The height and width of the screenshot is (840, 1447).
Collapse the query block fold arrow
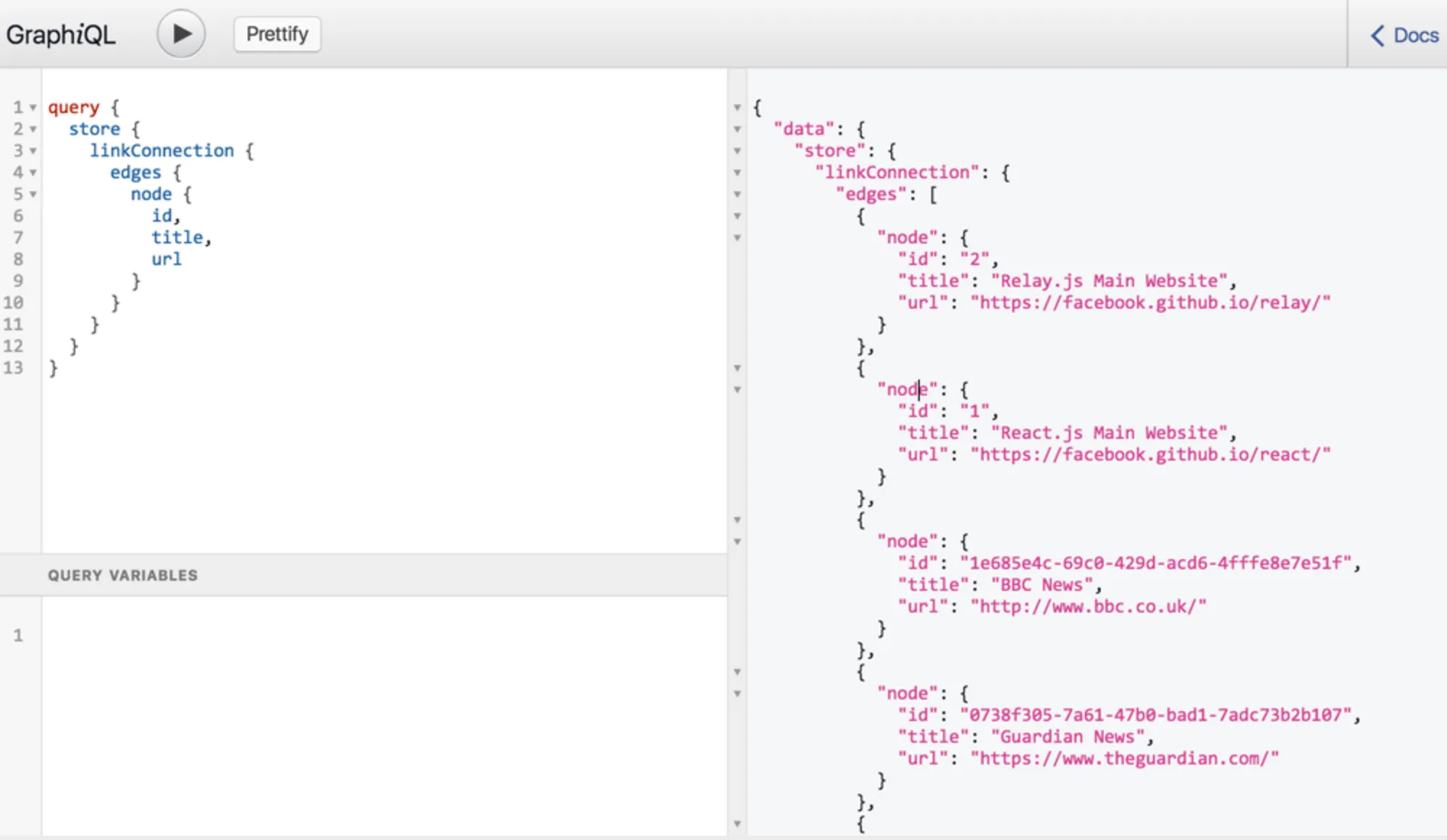[33, 108]
